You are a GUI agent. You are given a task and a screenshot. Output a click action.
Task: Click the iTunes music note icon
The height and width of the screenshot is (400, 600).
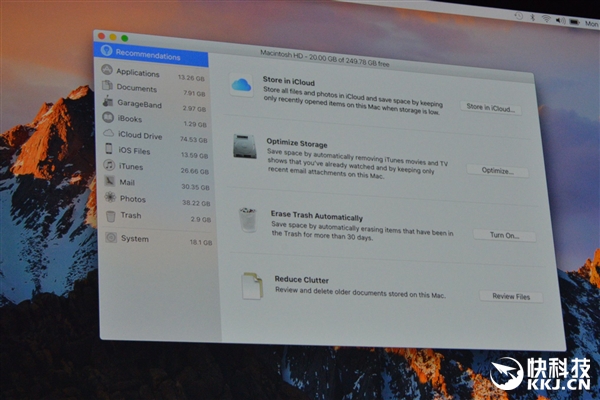pyautogui.click(x=109, y=165)
